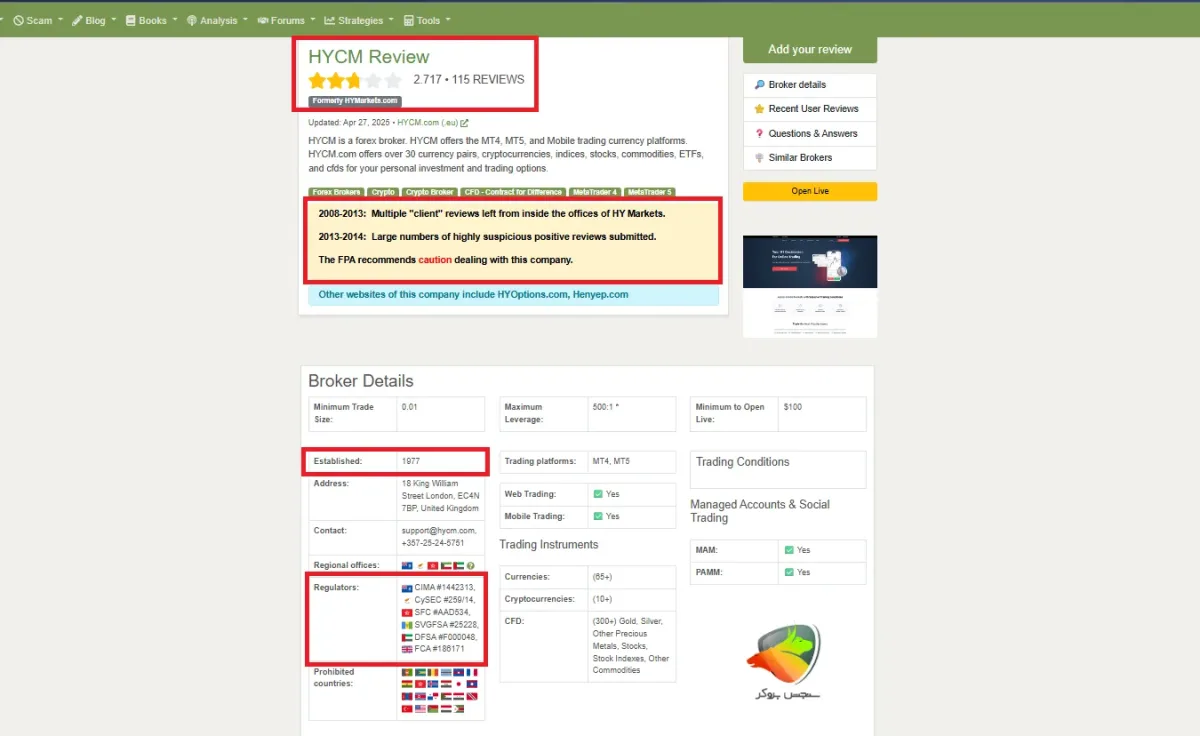Image resolution: width=1200 pixels, height=736 pixels.
Task: Toggle the Mobile Trading Yes checkmark
Action: (598, 516)
